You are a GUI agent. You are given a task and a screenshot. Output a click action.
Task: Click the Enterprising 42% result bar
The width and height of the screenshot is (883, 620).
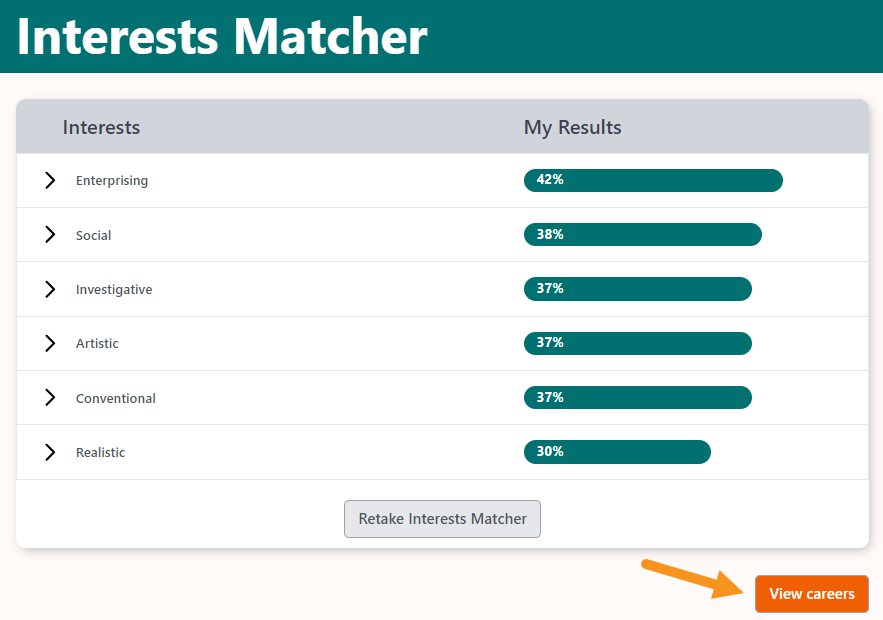pos(653,180)
